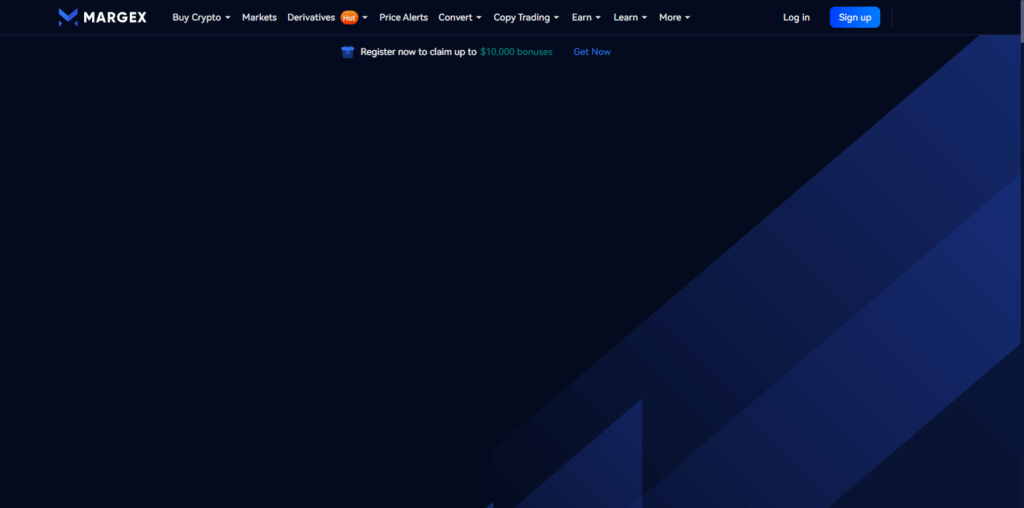The image size is (1024, 508).
Task: Open the Buy Crypto menu label
Action: (x=196, y=17)
